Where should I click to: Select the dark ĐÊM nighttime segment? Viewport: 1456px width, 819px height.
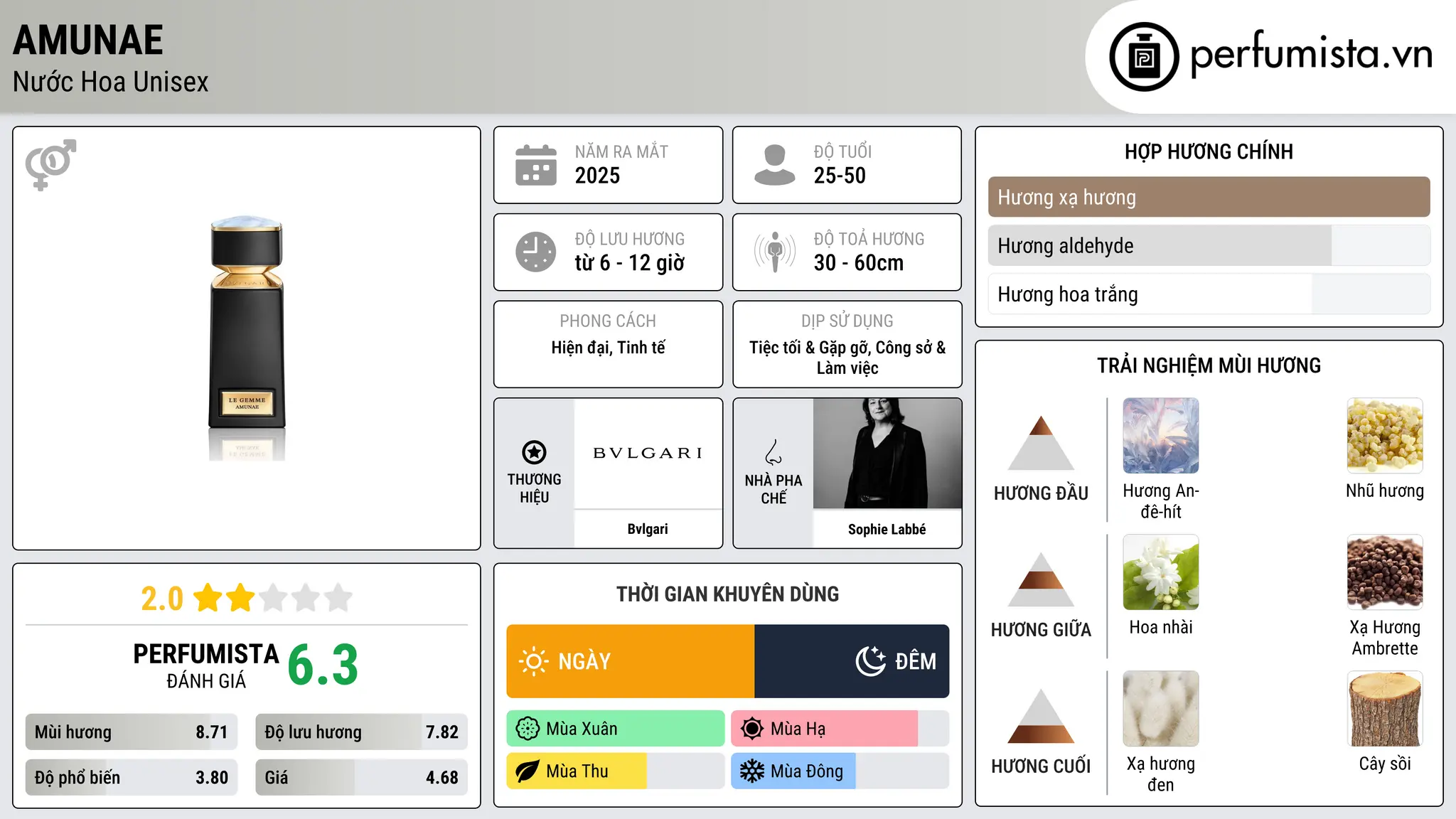[852, 661]
